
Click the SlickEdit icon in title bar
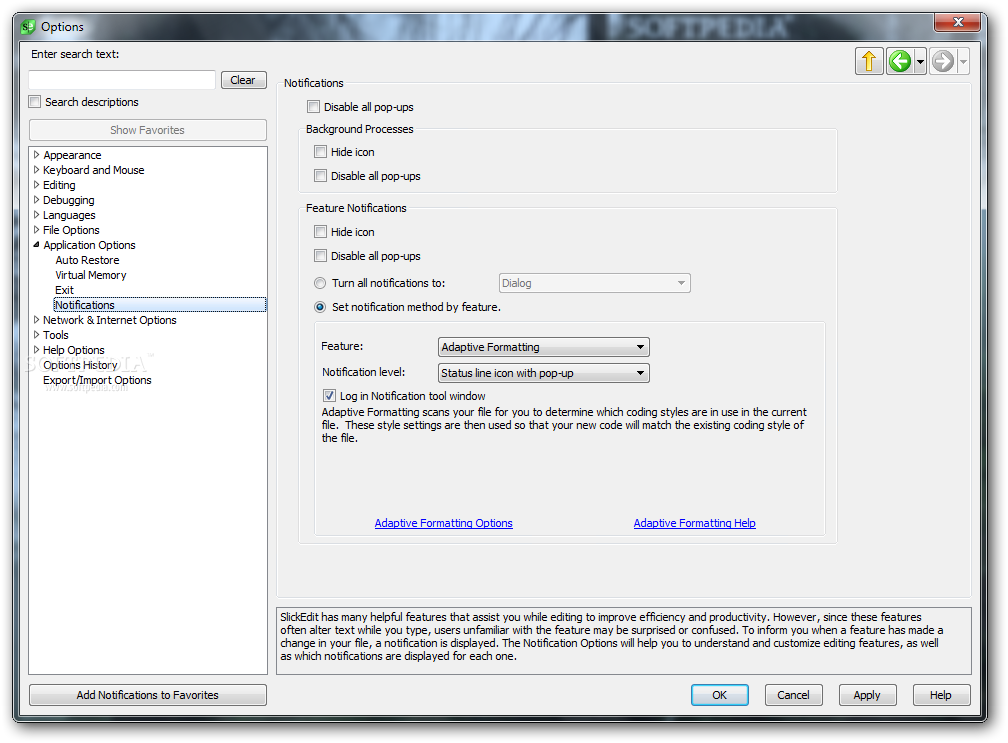pos(28,27)
